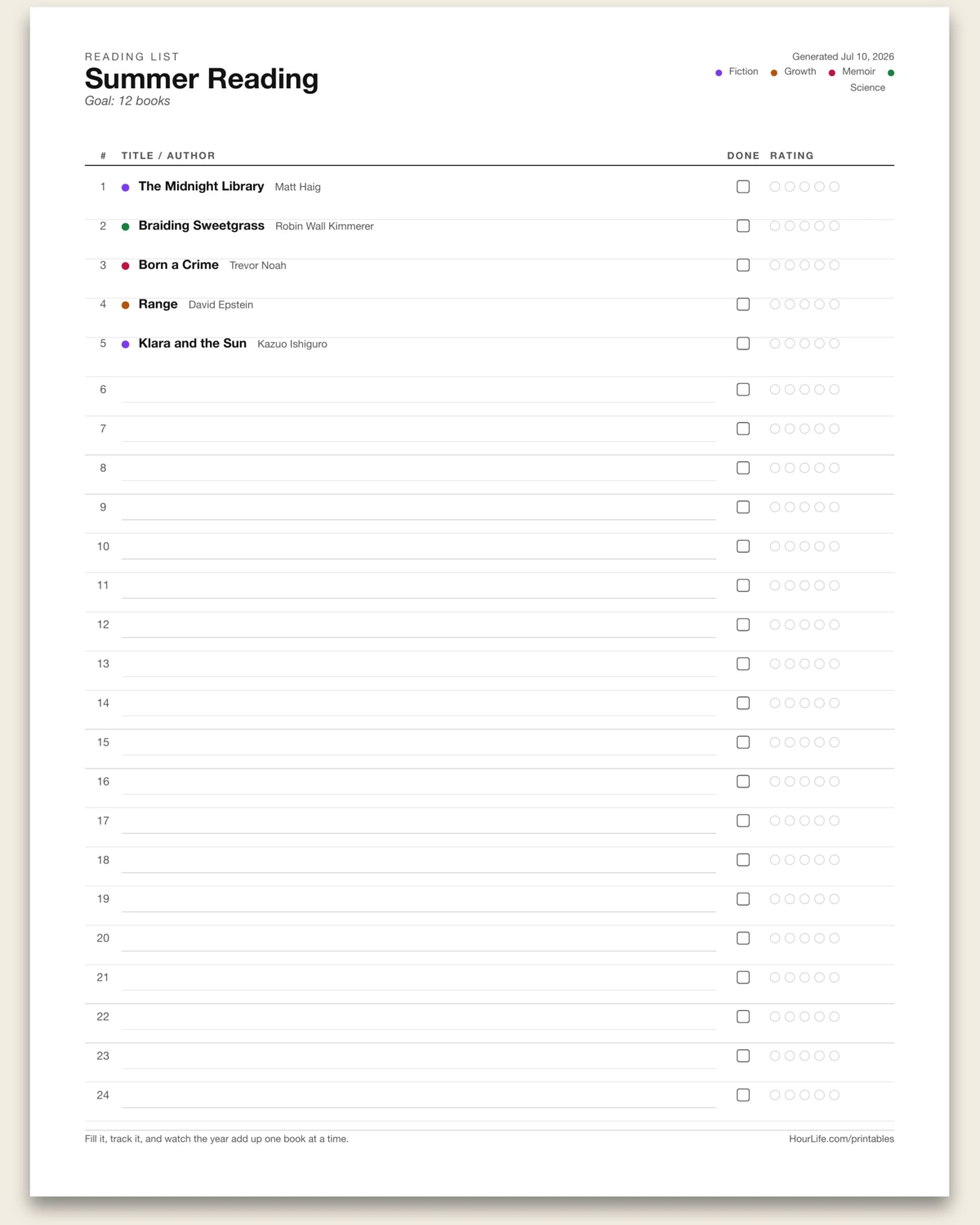The width and height of the screenshot is (980, 1225).
Task: Click the blank title line in row 19
Action: [x=419, y=902]
